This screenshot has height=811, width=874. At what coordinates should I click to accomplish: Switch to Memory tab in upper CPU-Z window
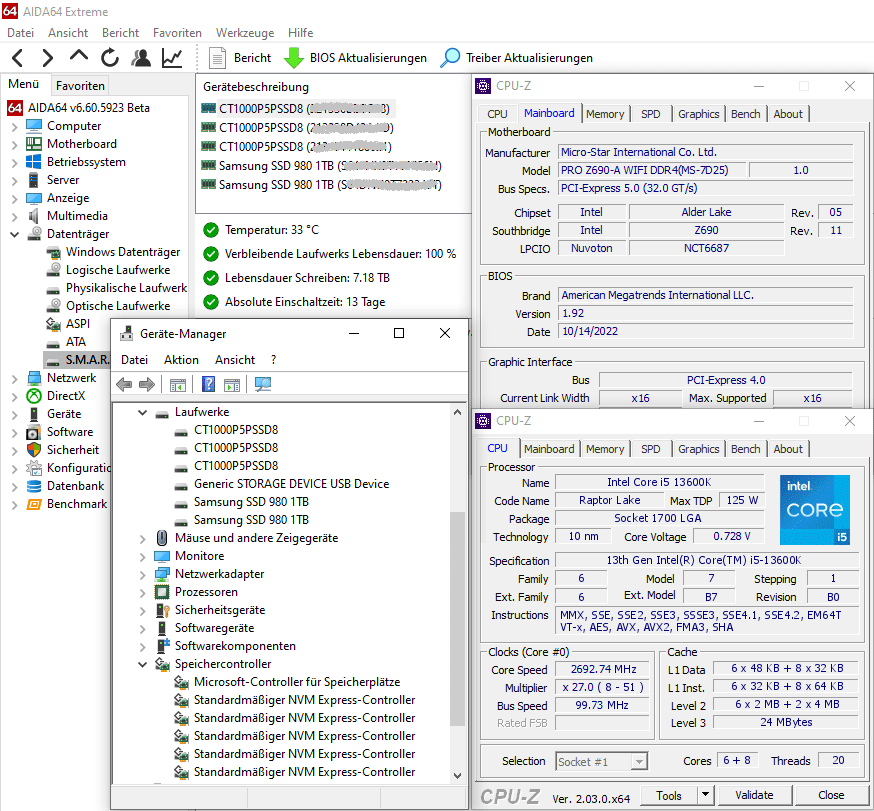tap(605, 114)
